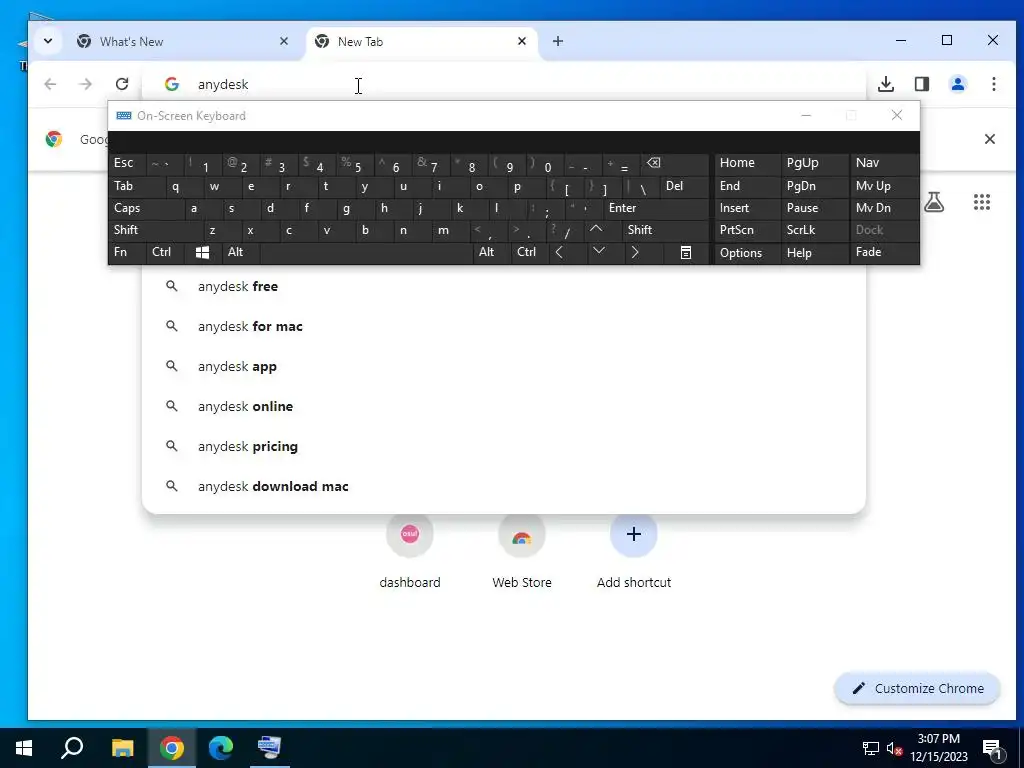Open the notification center icon
The width and height of the screenshot is (1024, 768).
point(993,748)
